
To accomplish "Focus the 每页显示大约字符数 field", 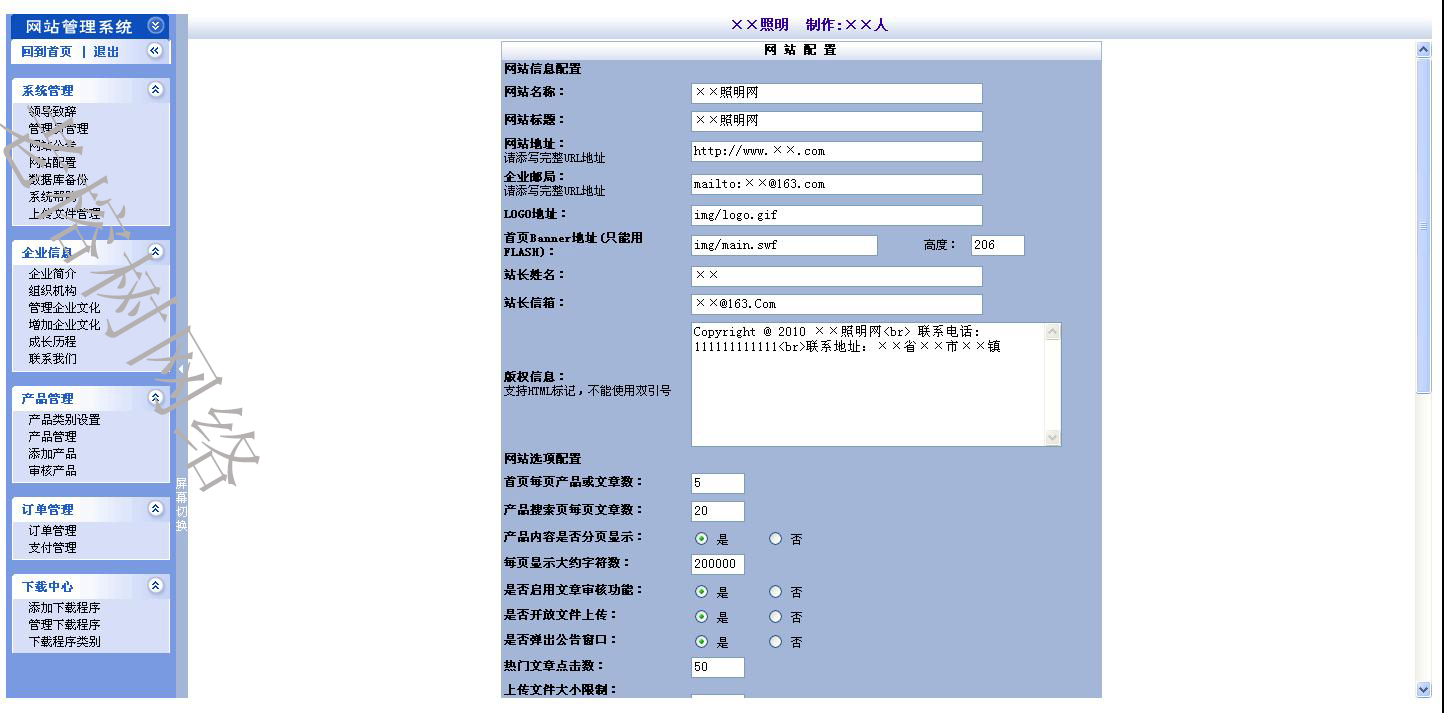I will point(718,564).
